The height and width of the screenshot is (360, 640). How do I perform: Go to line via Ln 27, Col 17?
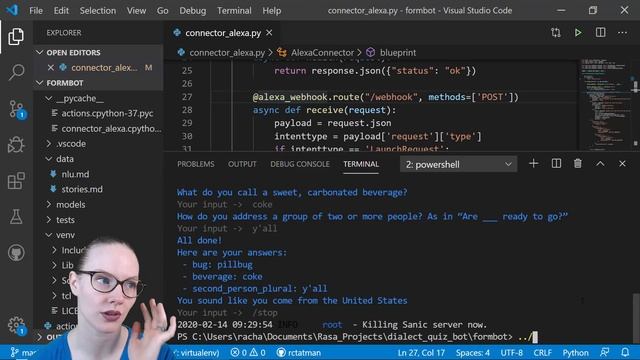[x=421, y=352]
